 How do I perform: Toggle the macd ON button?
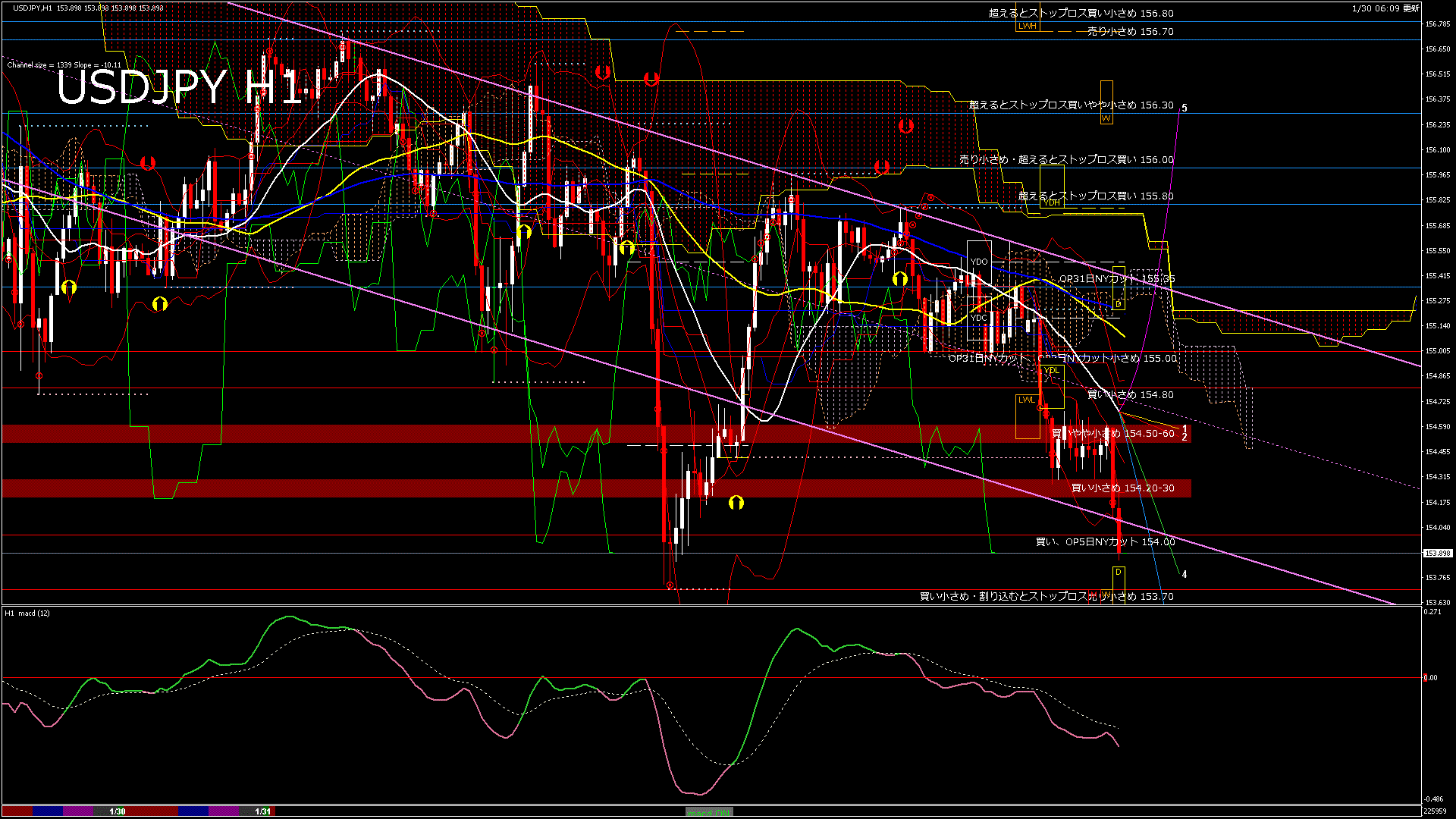click(709, 811)
